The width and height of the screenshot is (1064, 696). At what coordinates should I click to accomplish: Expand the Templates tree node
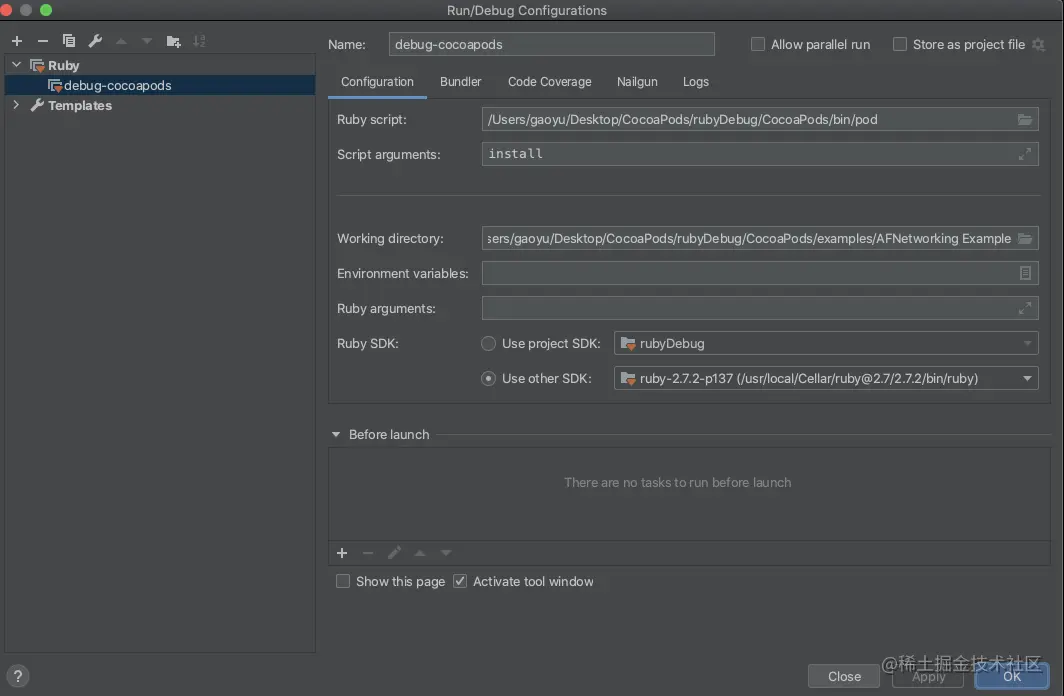[x=16, y=105]
